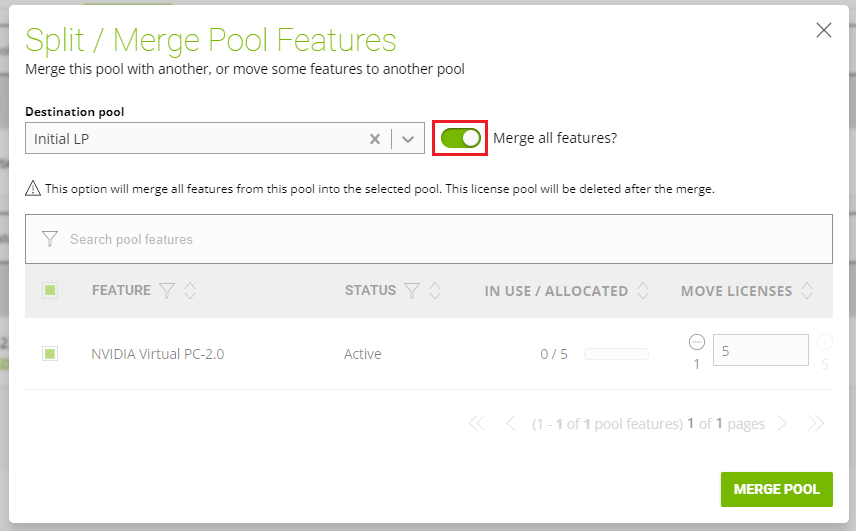Toggle the select-all checkbox in table header
Image resolution: width=856 pixels, height=531 pixels.
tap(50, 291)
